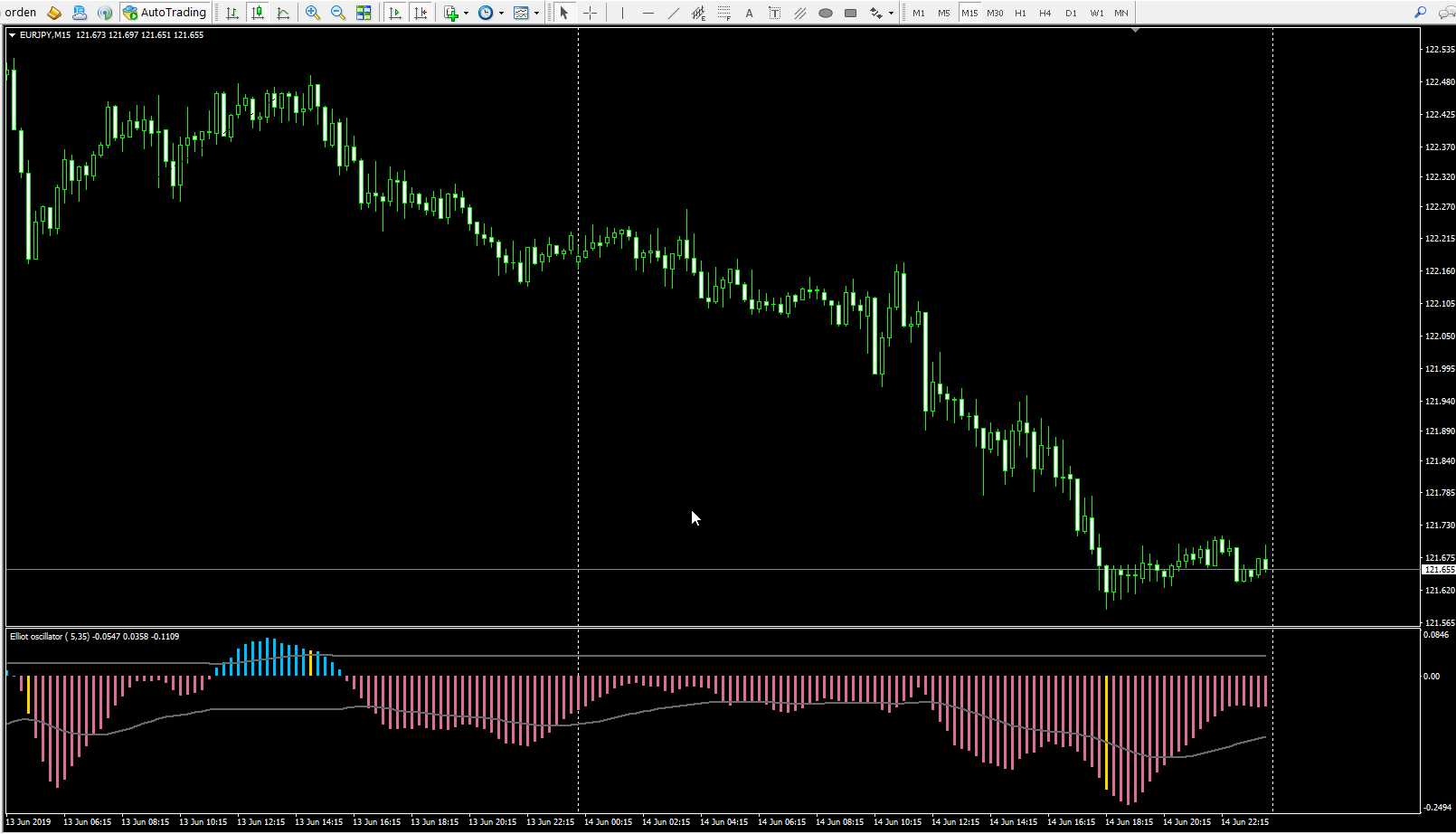Click the '13 Jun 2019' date label
The width and height of the screenshot is (1456, 834).
click(29, 822)
